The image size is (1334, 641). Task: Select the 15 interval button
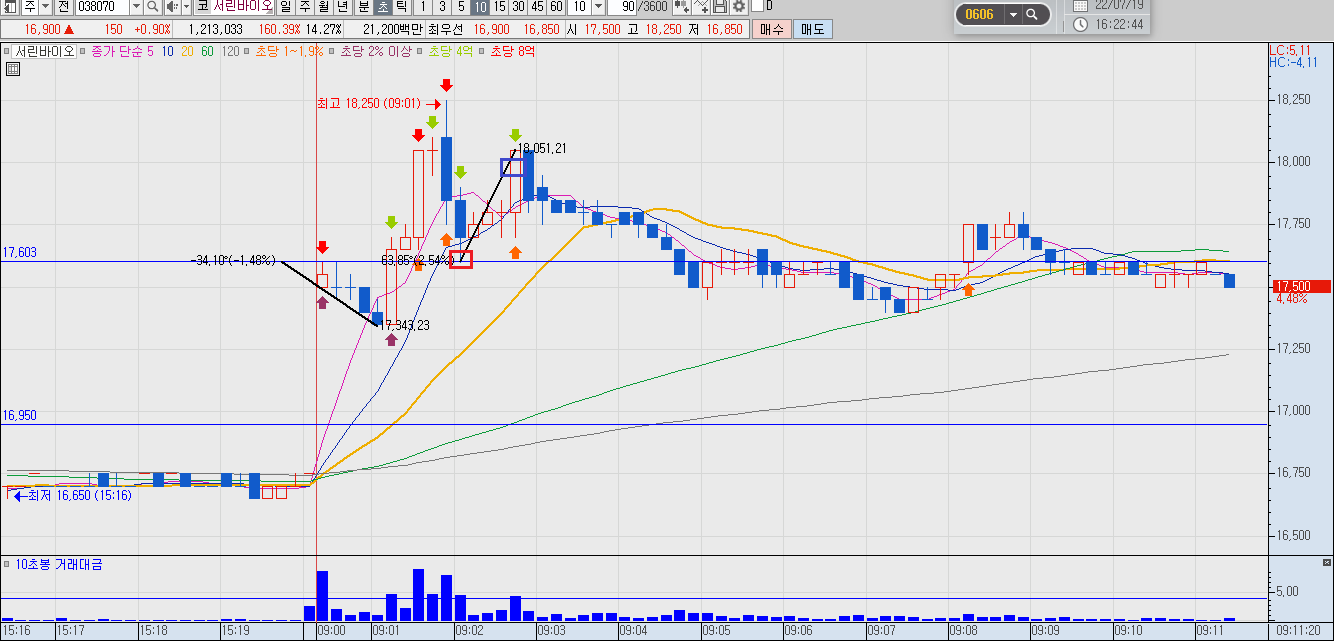click(x=499, y=7)
